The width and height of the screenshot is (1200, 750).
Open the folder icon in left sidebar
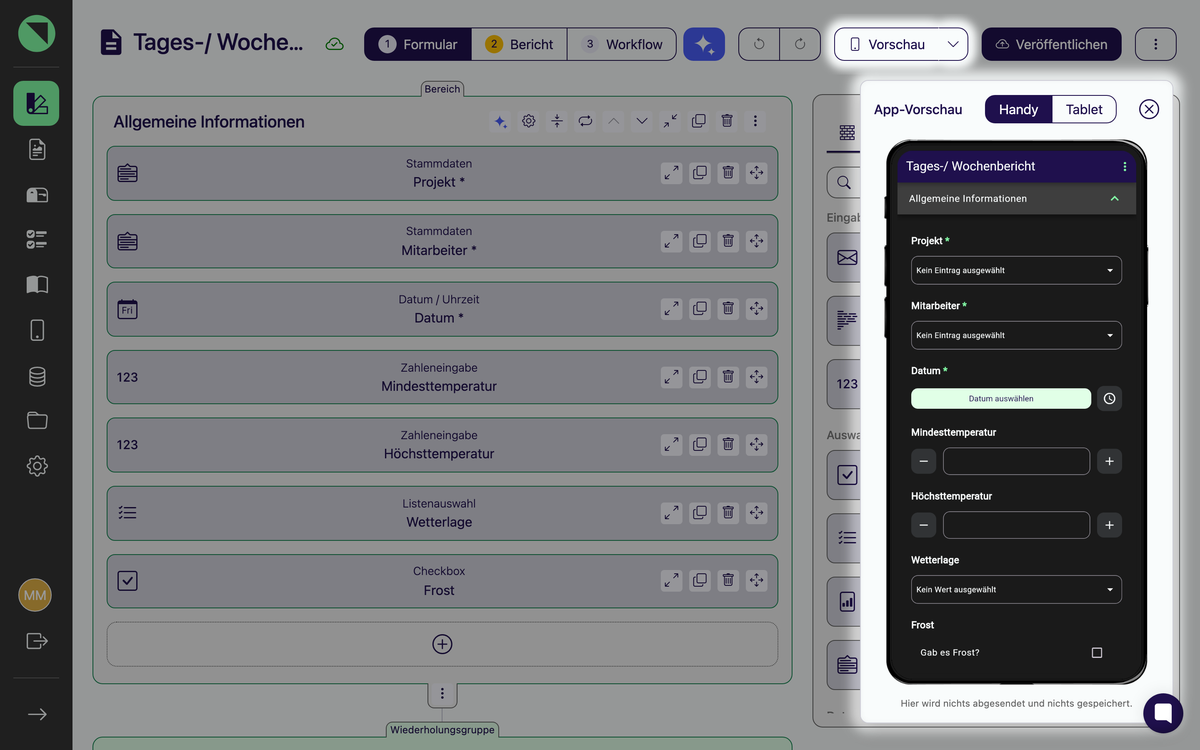[x=37, y=420]
